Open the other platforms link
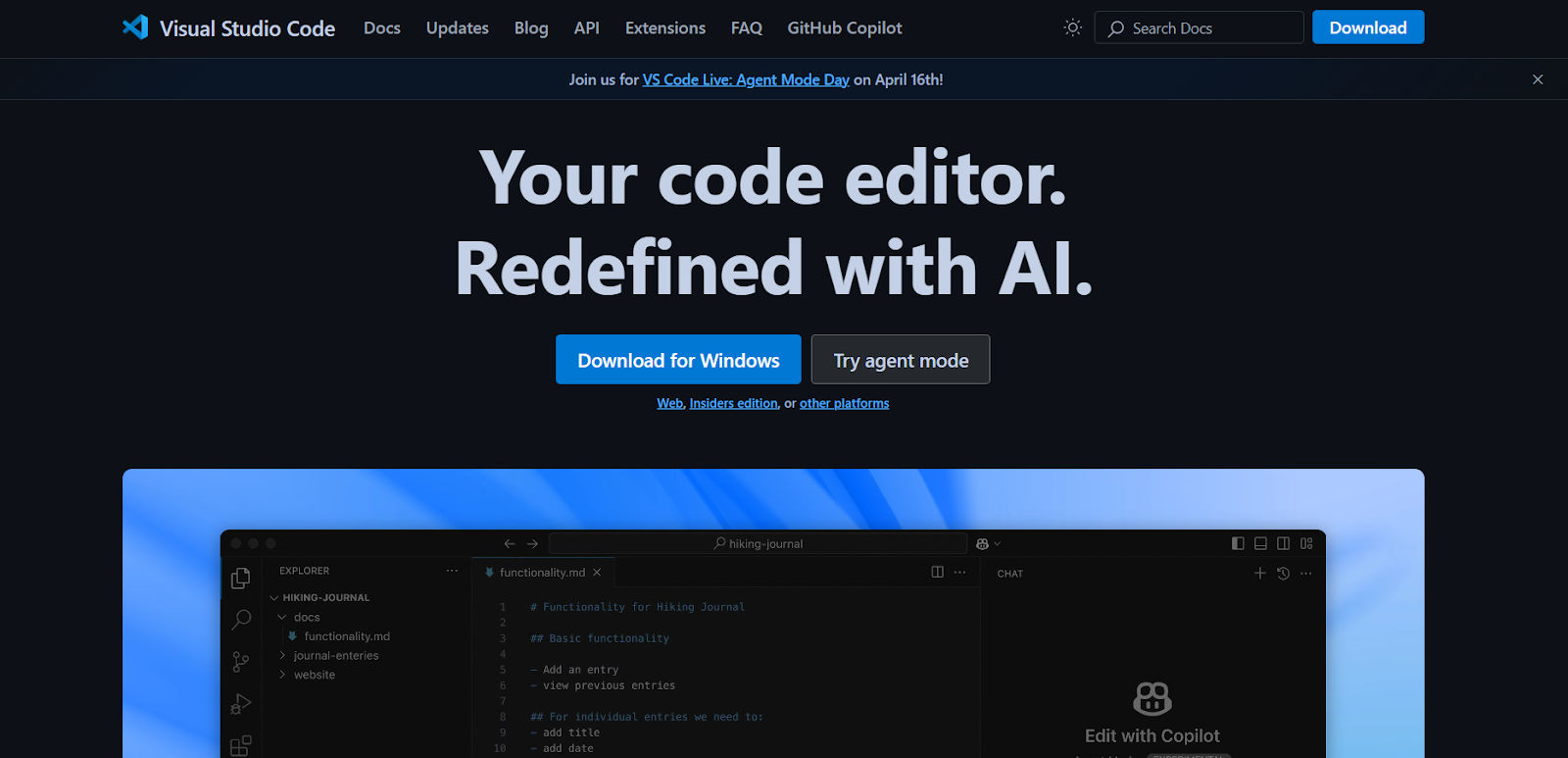This screenshot has height=758, width=1568. [x=845, y=403]
